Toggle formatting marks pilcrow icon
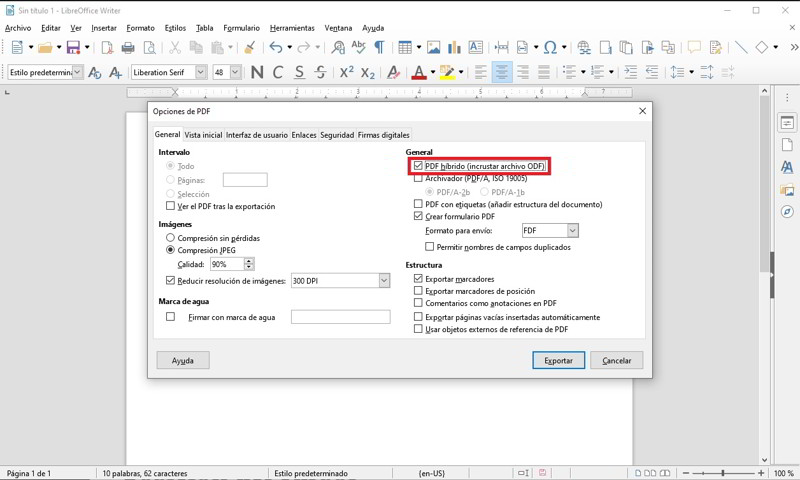Viewport: 800px width, 480px height. coord(379,47)
